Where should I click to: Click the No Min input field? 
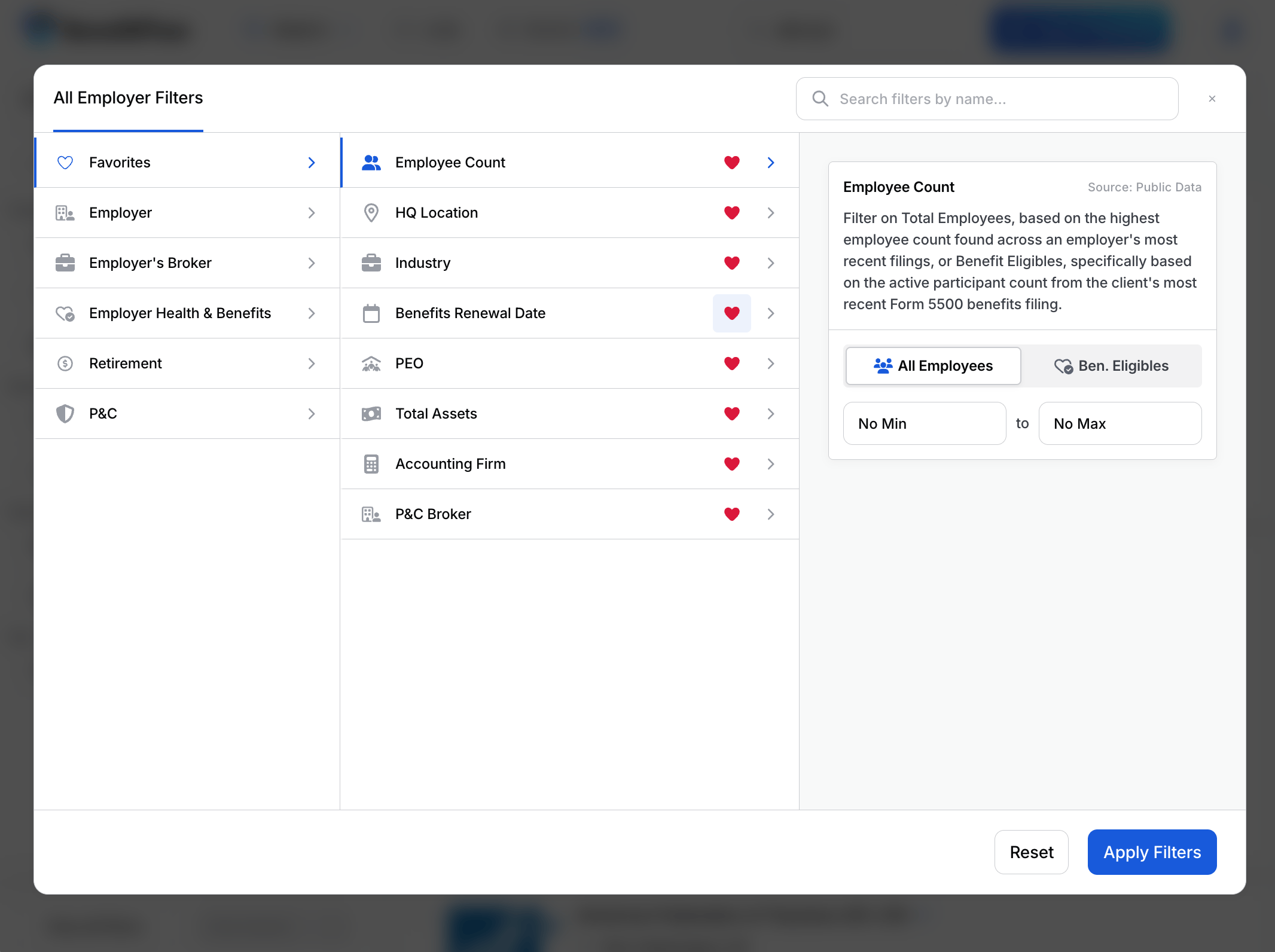pos(925,423)
